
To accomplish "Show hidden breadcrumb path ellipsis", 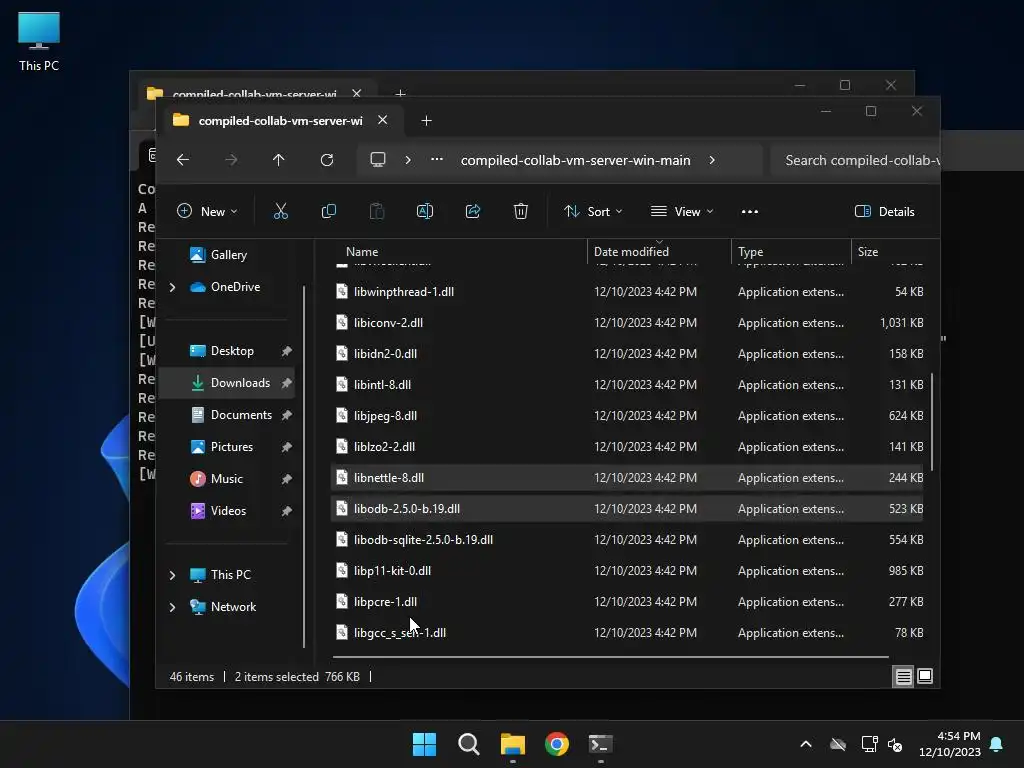I will point(437,159).
